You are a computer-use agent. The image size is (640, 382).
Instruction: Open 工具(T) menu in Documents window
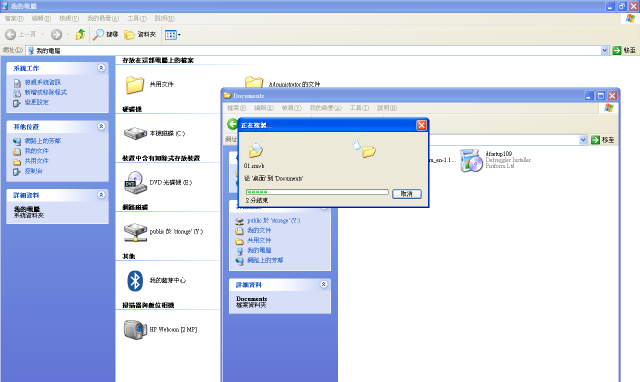click(359, 108)
